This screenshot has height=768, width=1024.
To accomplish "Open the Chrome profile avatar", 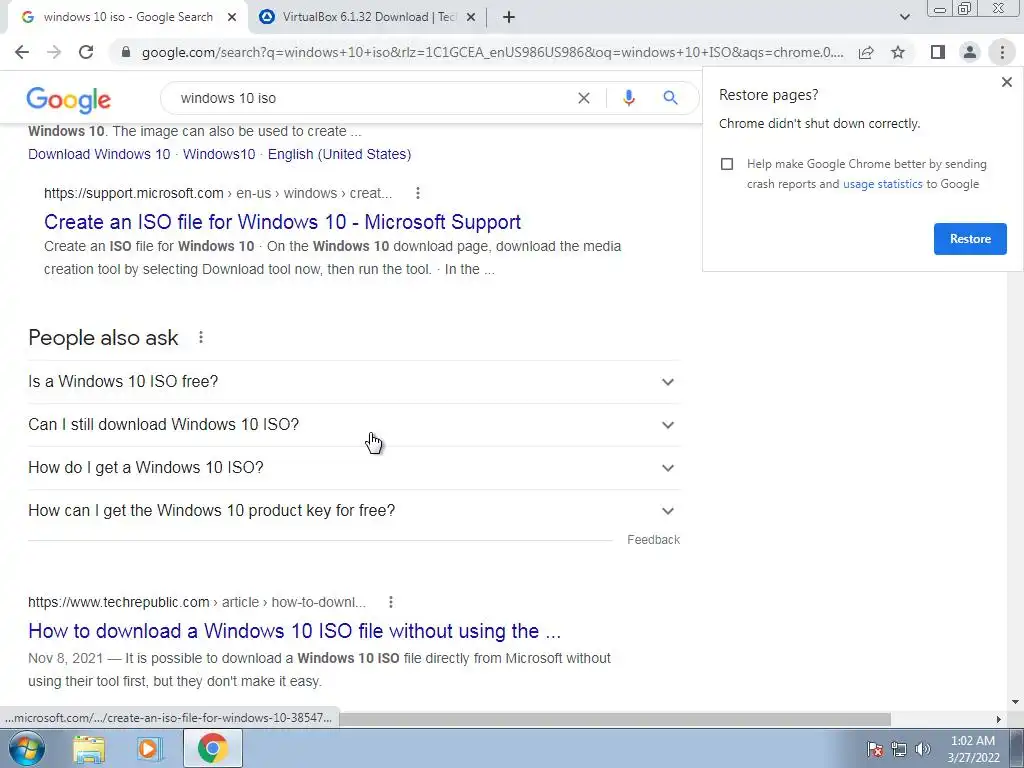I will pos(970,52).
